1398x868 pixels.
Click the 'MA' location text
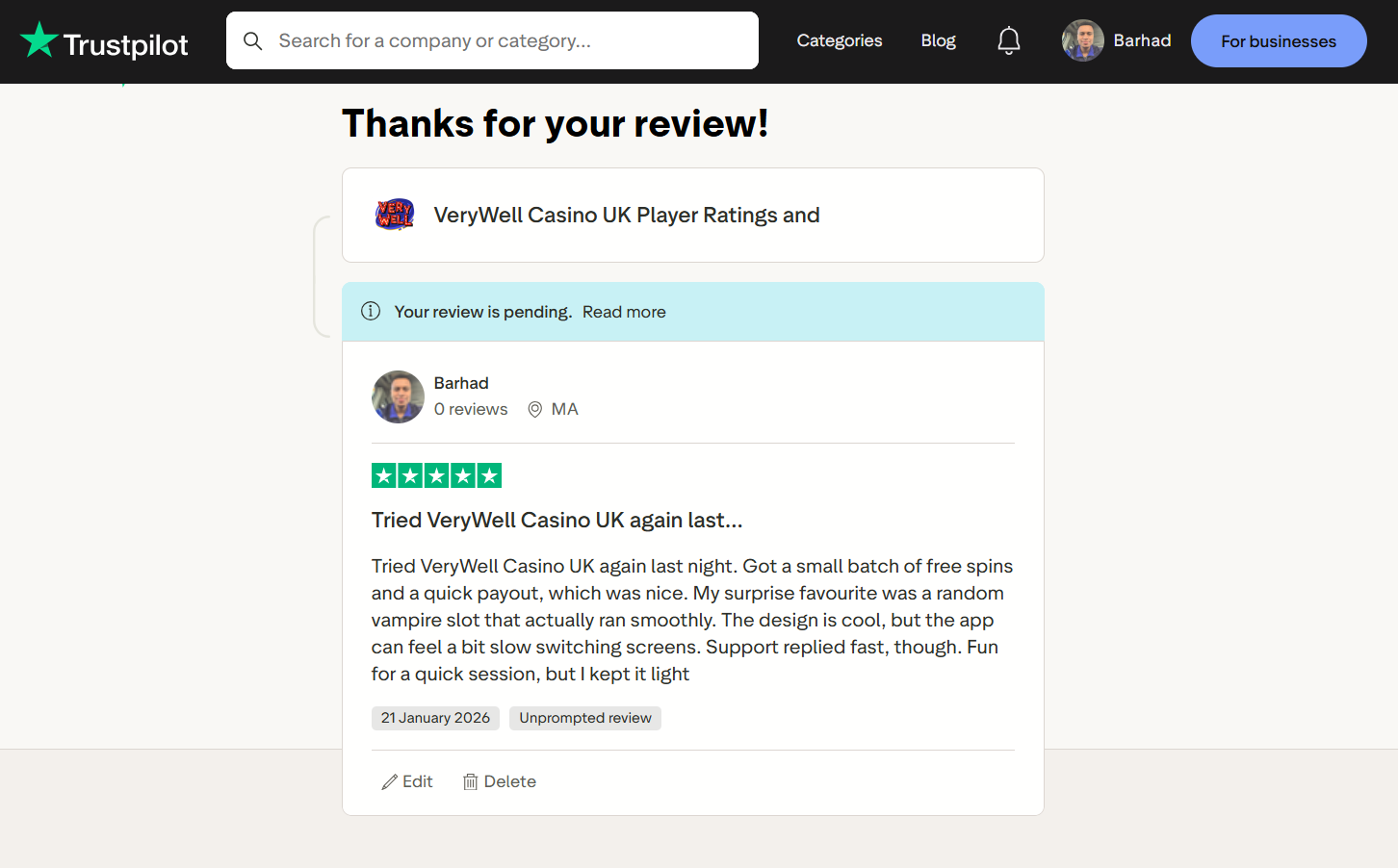click(x=565, y=409)
